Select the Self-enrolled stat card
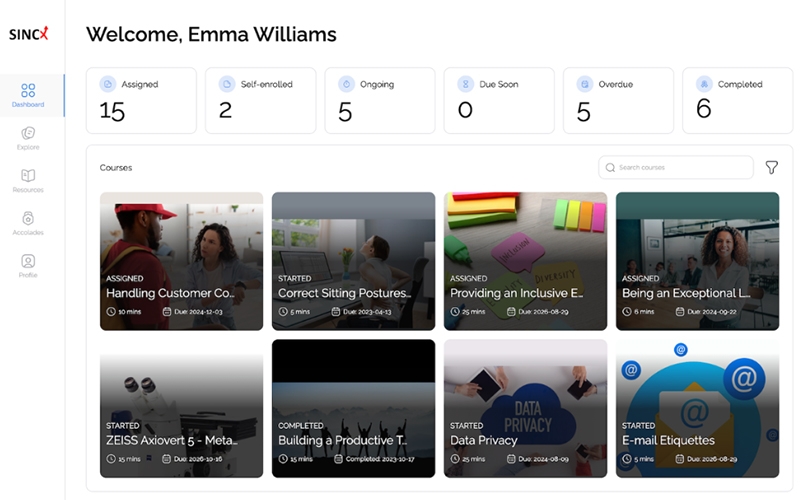 coord(260,100)
